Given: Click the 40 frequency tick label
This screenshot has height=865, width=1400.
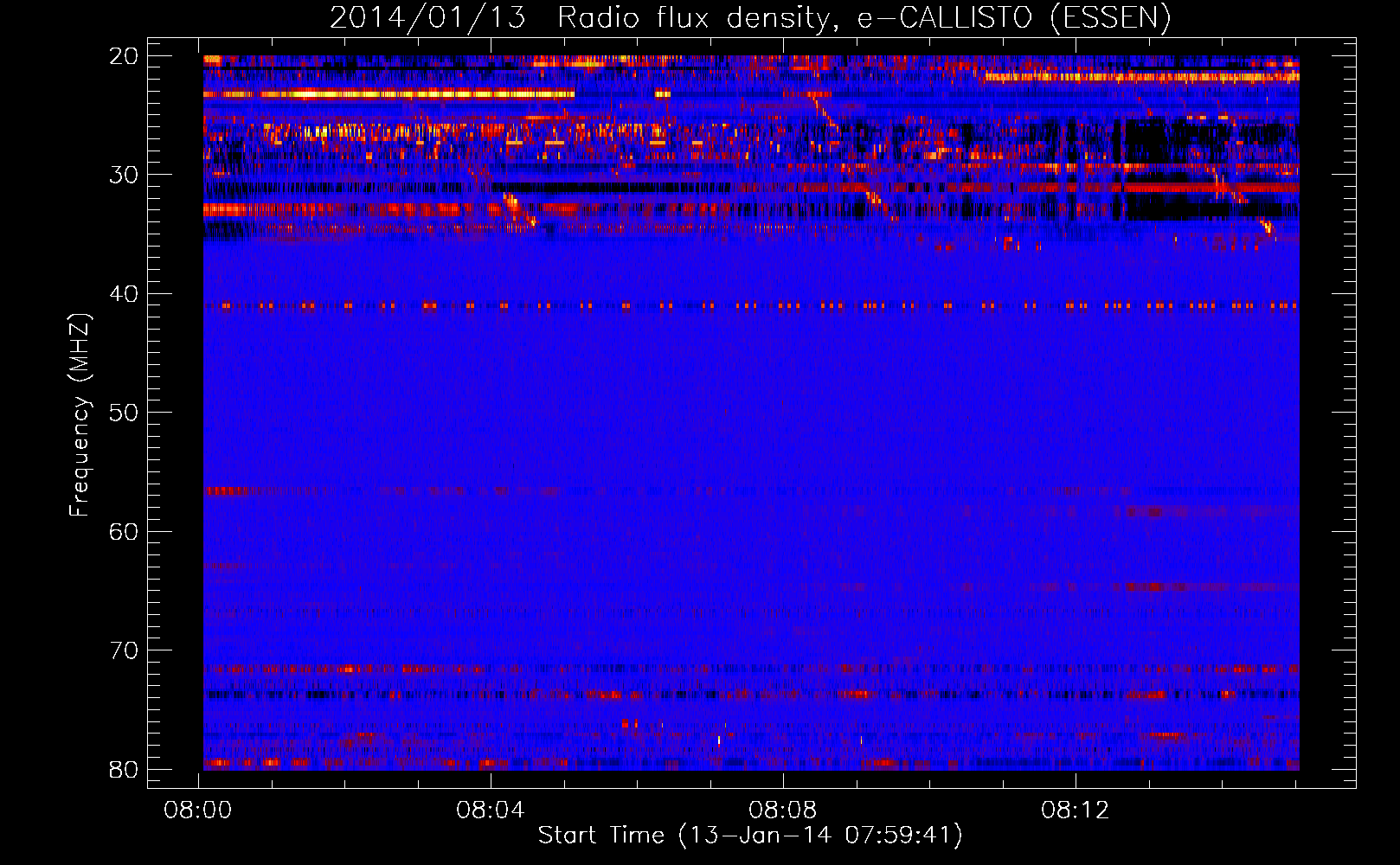Looking at the screenshot, I should pyautogui.click(x=124, y=294).
